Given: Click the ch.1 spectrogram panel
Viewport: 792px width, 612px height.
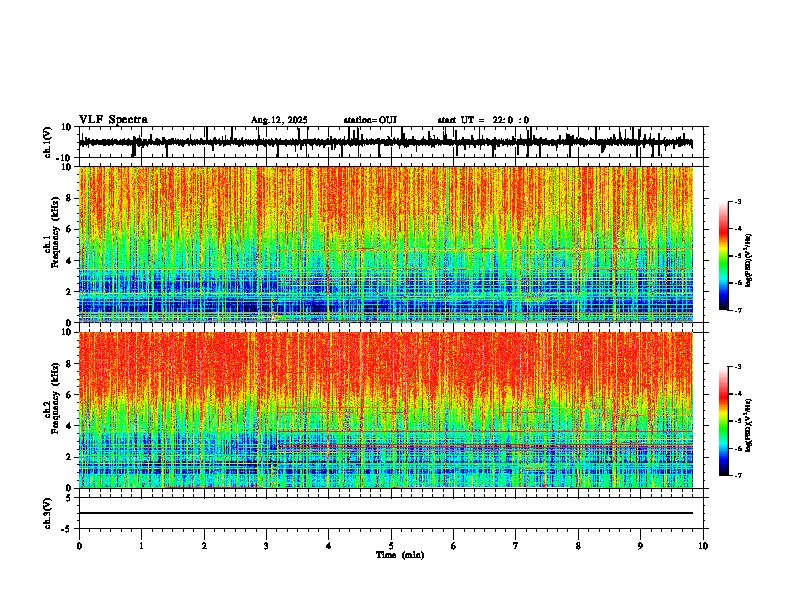Looking at the screenshot, I should click(x=386, y=244).
